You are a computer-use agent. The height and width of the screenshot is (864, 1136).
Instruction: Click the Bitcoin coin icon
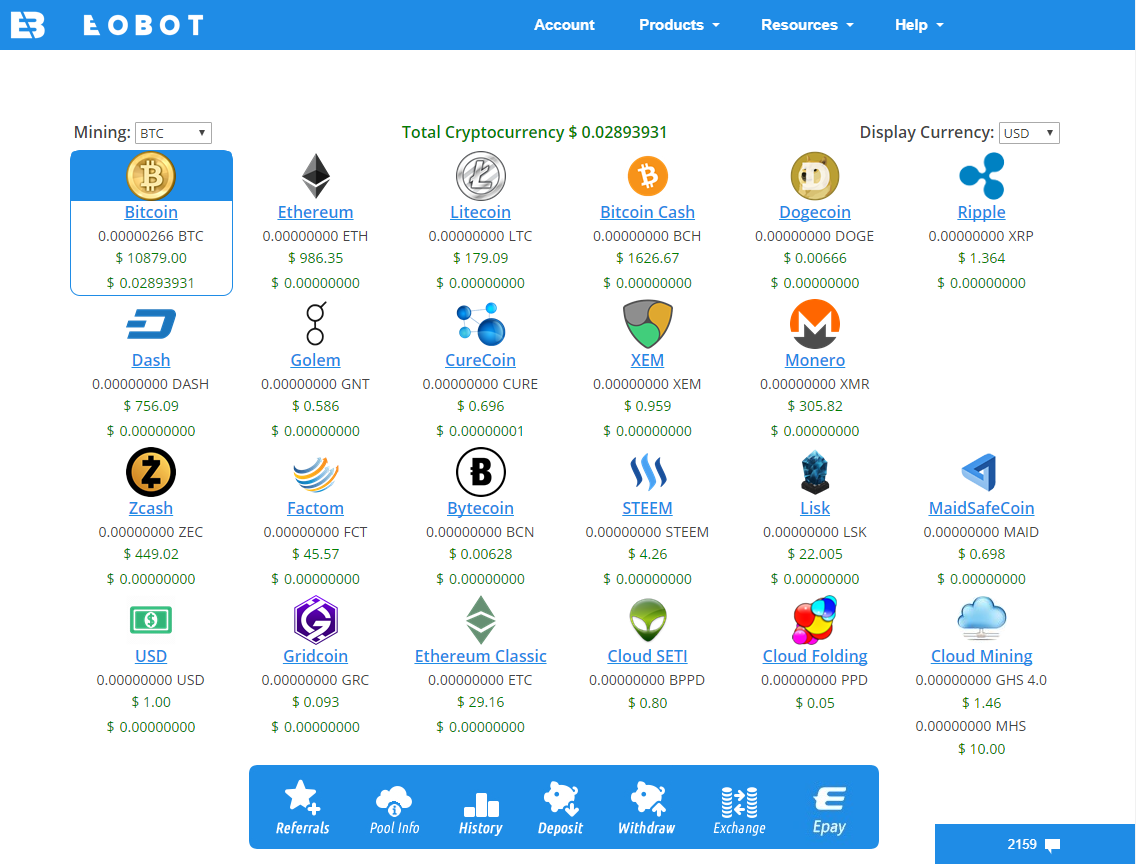(x=151, y=176)
